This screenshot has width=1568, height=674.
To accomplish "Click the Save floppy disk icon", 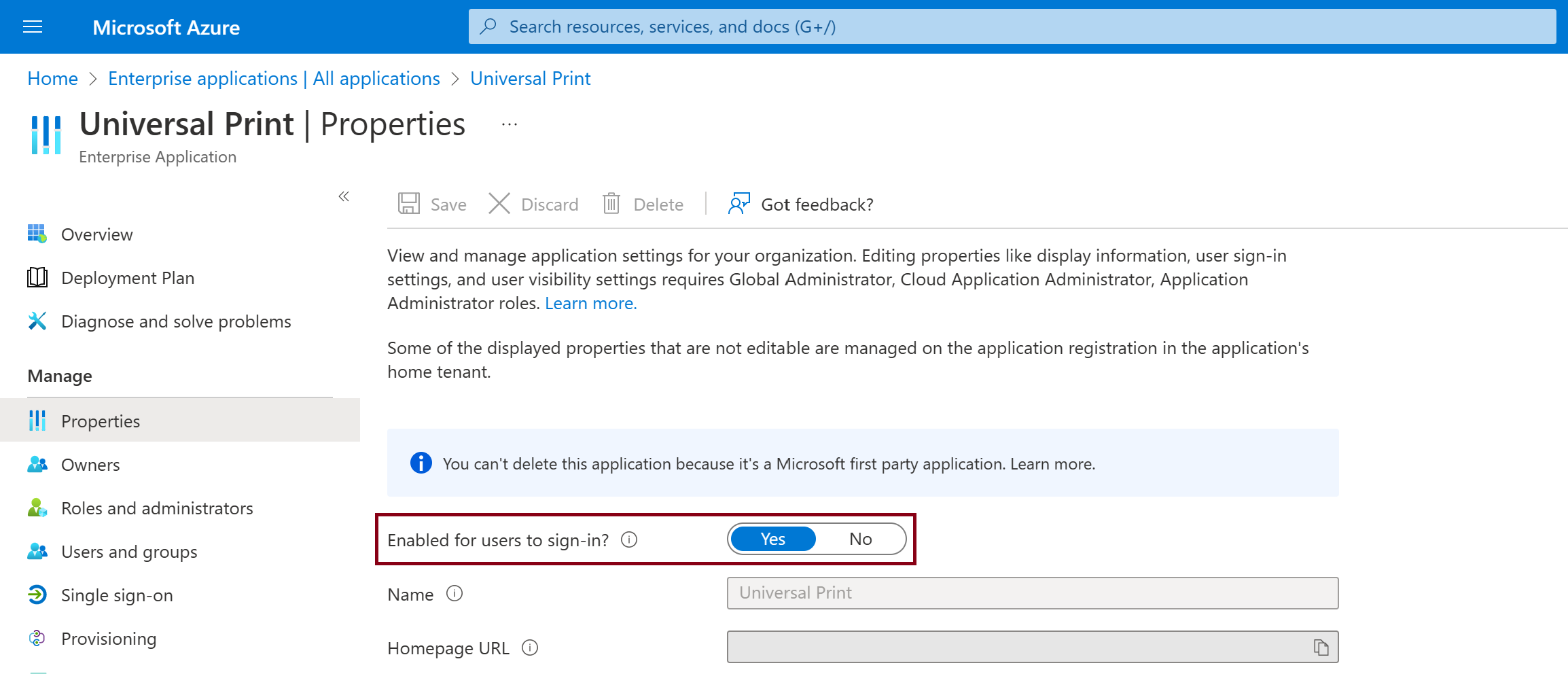I will pos(409,204).
